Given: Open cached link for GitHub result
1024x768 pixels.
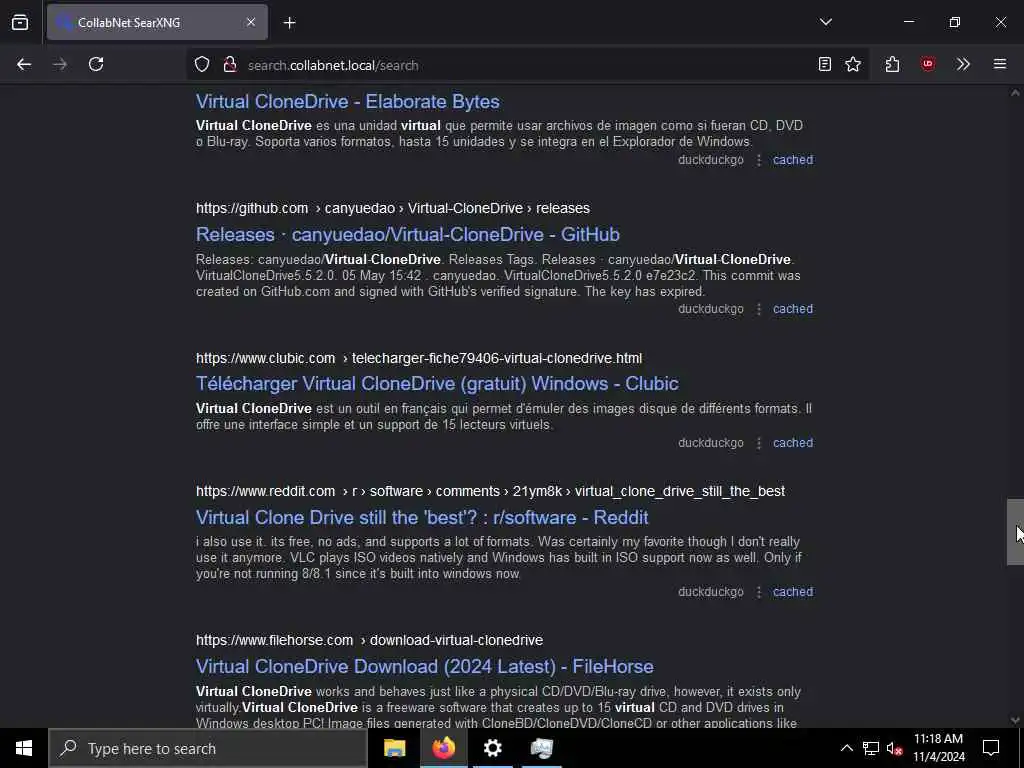Looking at the screenshot, I should [x=793, y=309].
